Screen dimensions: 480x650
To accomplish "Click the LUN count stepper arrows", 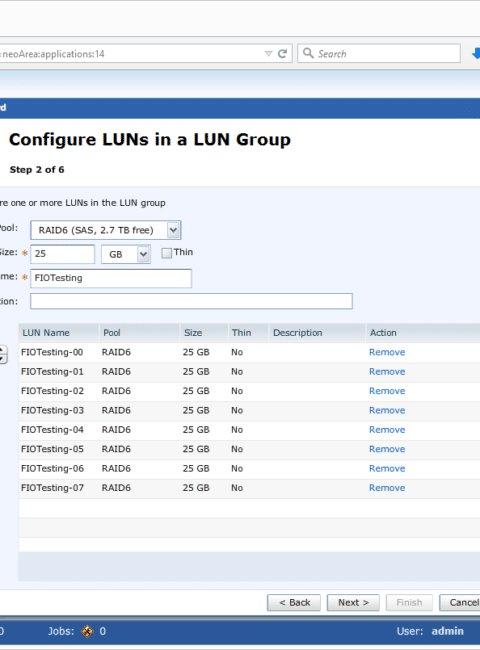I will click(3, 354).
